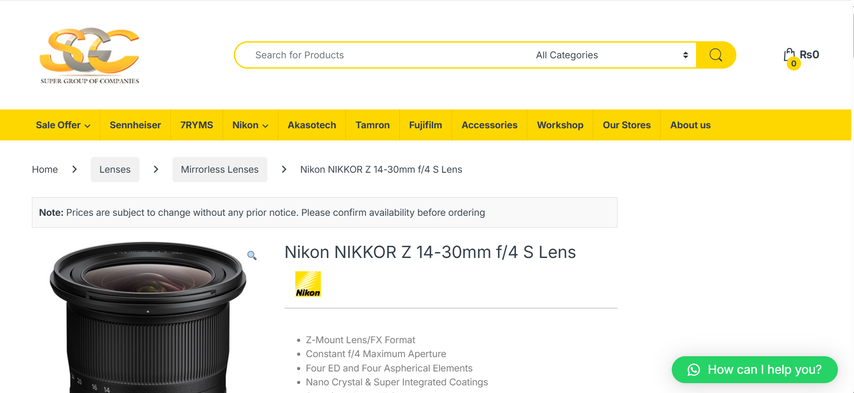Image resolution: width=854 pixels, height=393 pixels.
Task: Click the WhatsApp icon in help button
Action: pyautogui.click(x=693, y=370)
